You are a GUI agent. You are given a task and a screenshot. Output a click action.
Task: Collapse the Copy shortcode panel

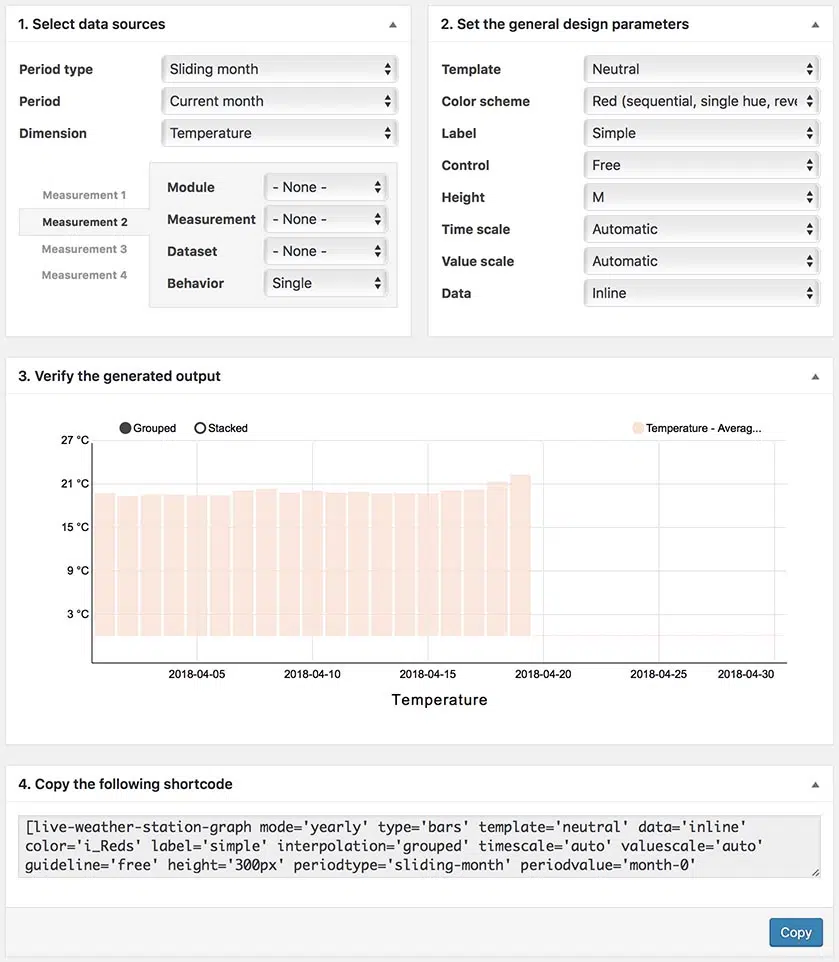pyautogui.click(x=815, y=785)
